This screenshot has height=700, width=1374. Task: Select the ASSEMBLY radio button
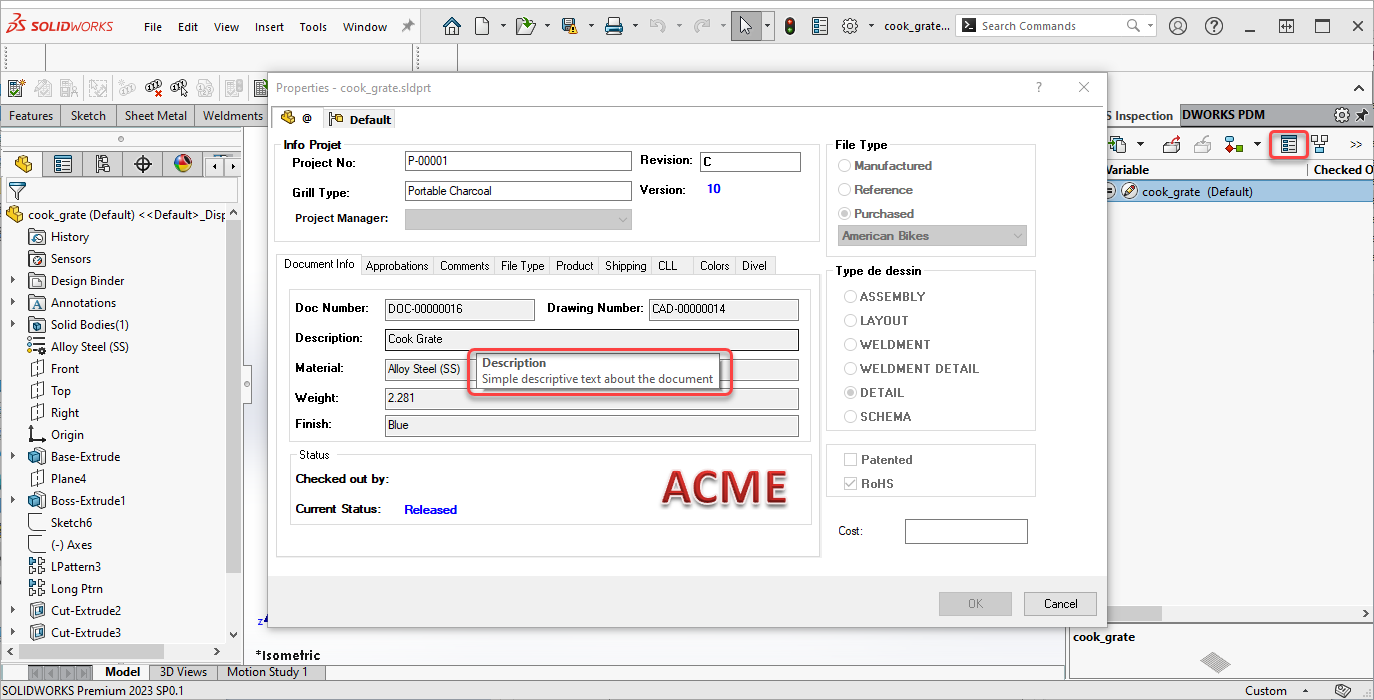[x=851, y=297]
